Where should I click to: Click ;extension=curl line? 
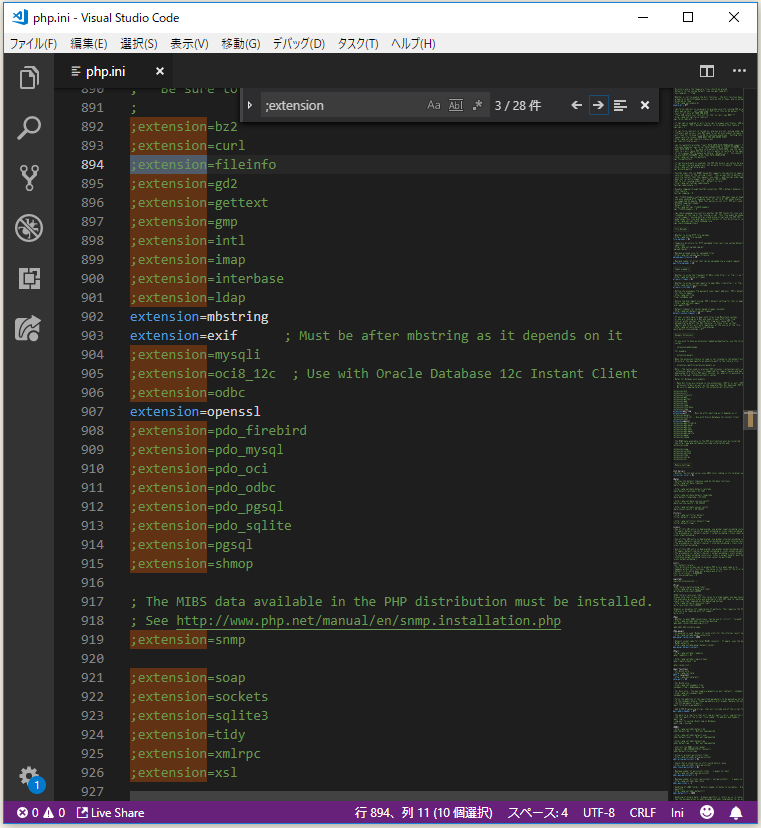click(187, 145)
